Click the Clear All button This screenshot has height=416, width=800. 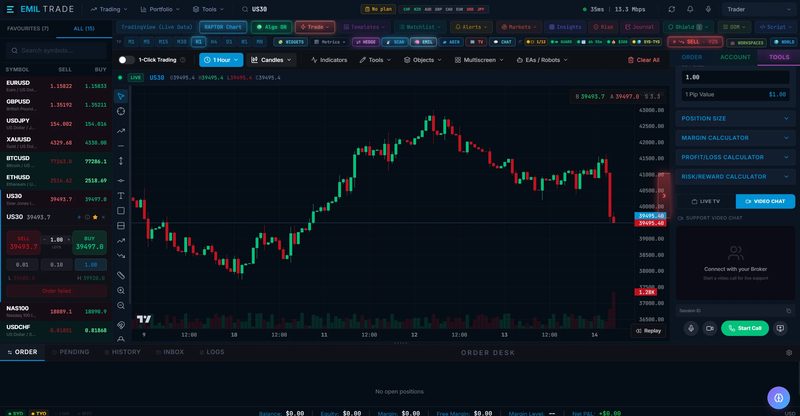point(643,60)
